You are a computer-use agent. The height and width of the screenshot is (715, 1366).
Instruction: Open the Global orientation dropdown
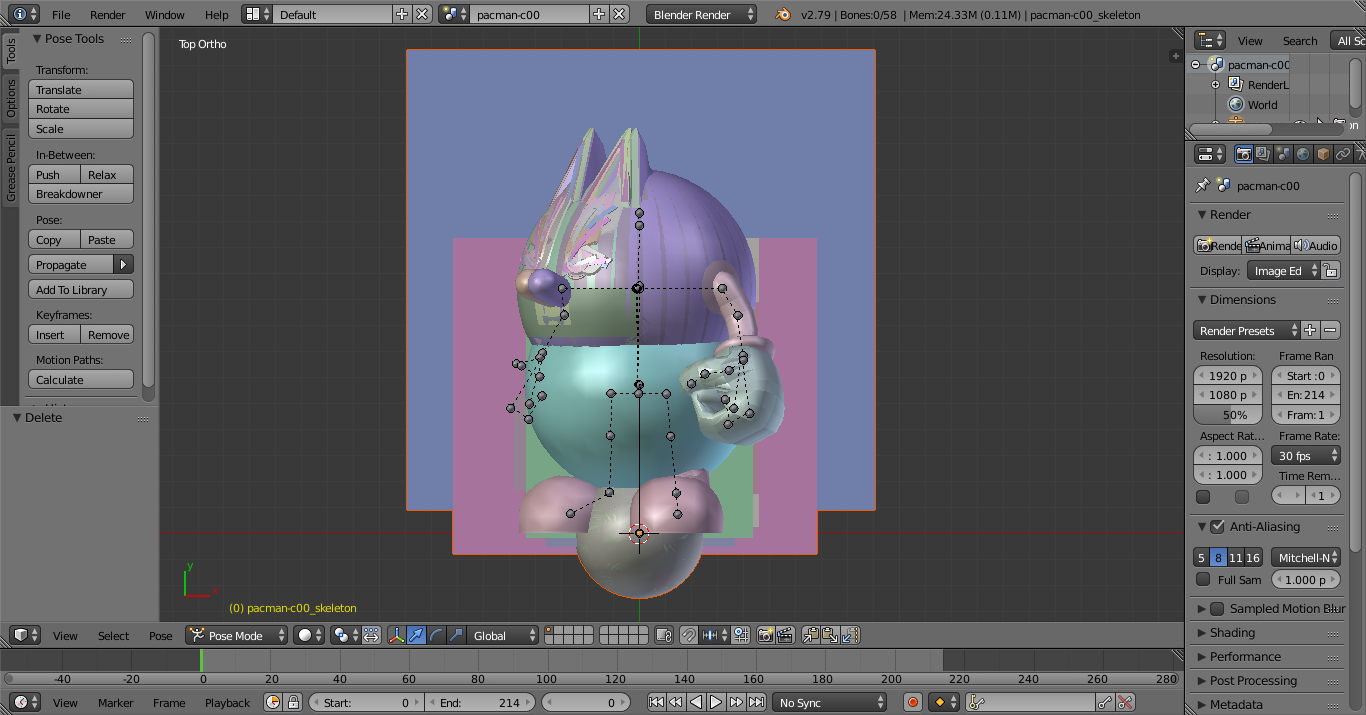[x=504, y=635]
